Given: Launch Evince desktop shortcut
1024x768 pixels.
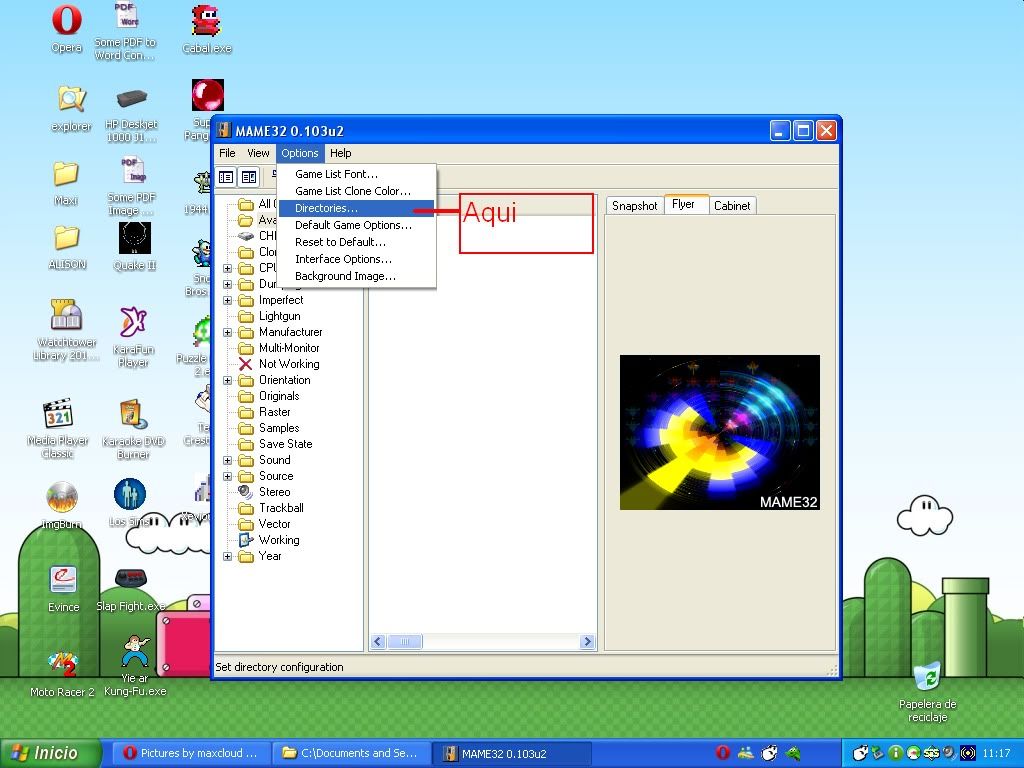Looking at the screenshot, I should tap(63, 589).
